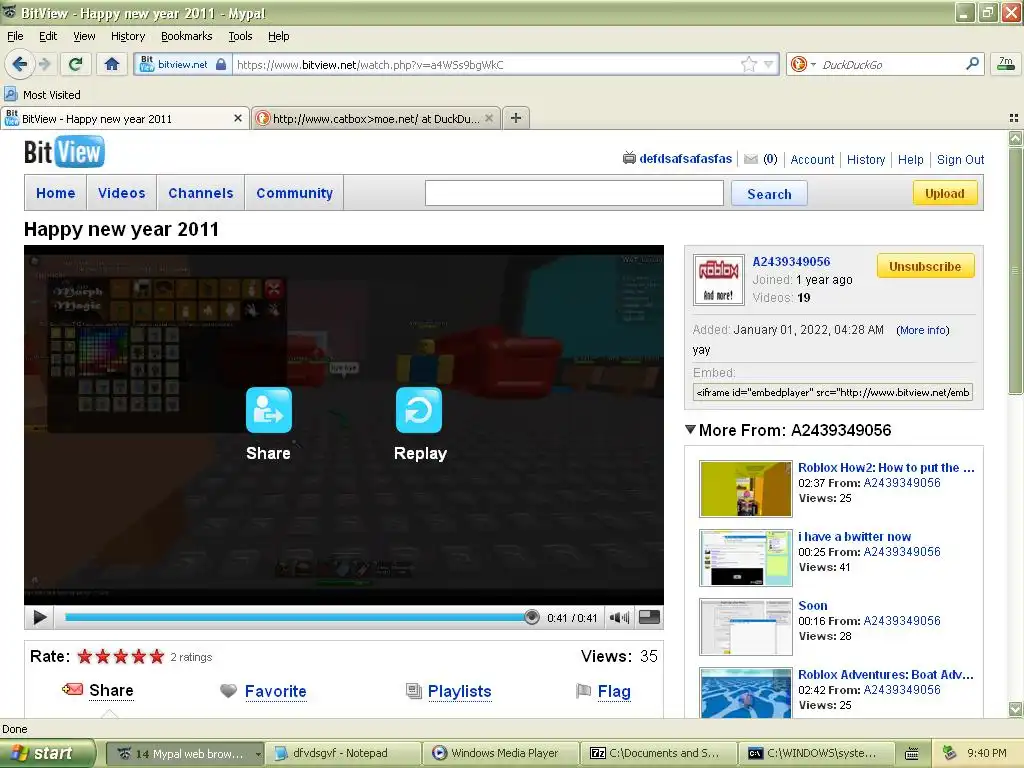This screenshot has width=1024, height=768.
Task: Click the BitView Search button
Action: pyautogui.click(x=769, y=194)
